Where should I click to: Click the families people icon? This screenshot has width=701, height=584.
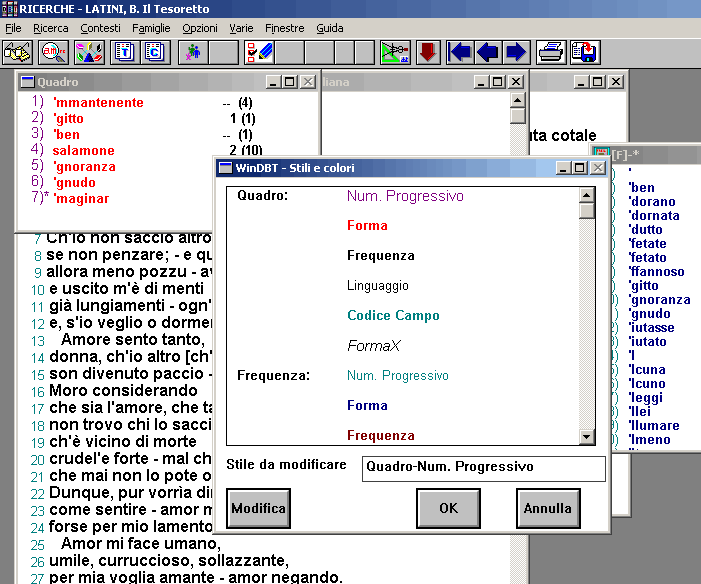point(193,52)
